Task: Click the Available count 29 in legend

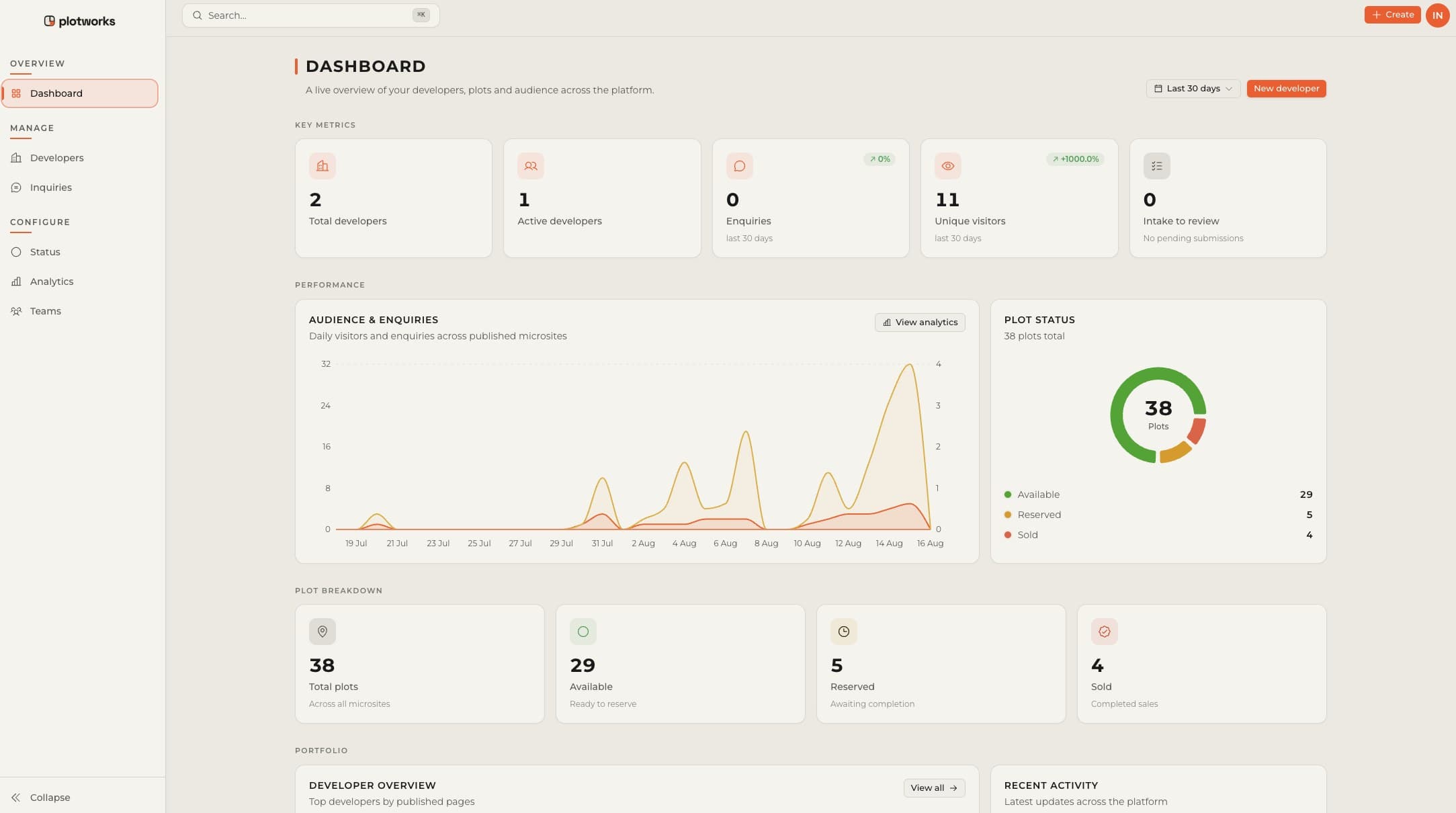Action: click(1305, 495)
